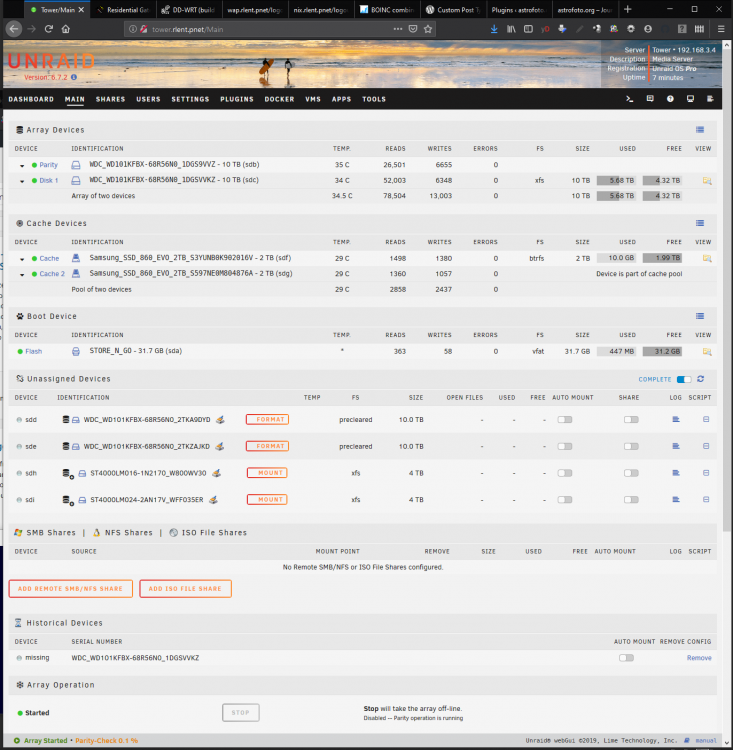Browse Disk 1 contents via view folder icon
733x750 pixels.
coord(707,180)
